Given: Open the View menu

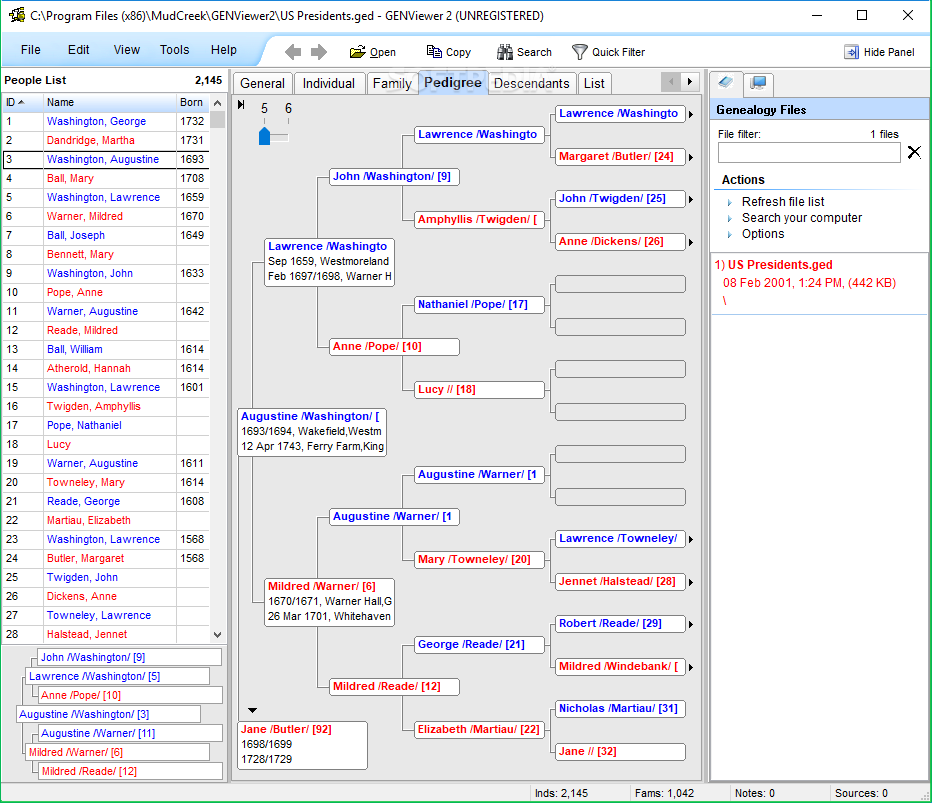Looking at the screenshot, I should 127,50.
